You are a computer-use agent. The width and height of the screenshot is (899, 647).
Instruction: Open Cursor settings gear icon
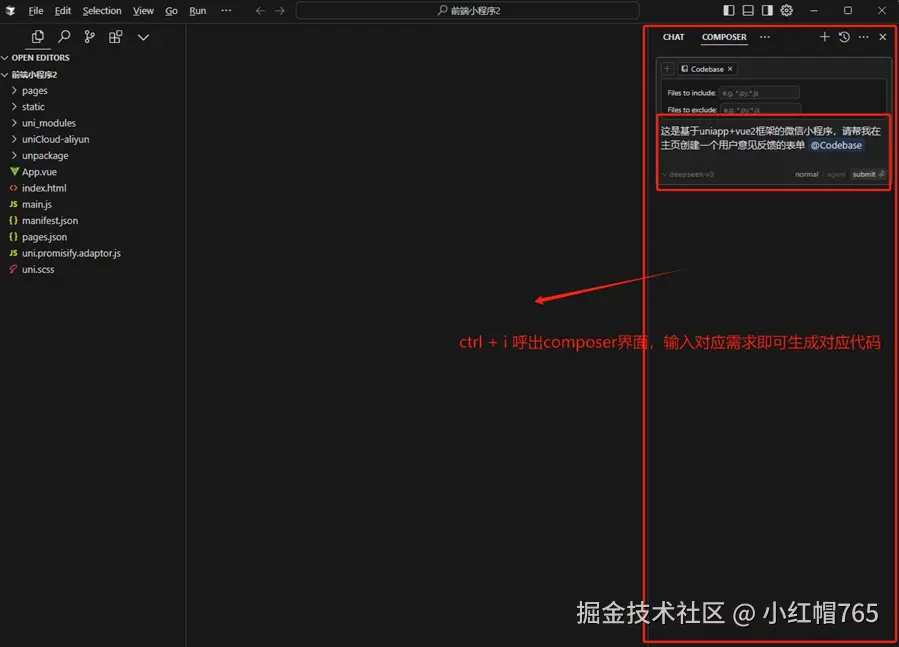click(787, 10)
